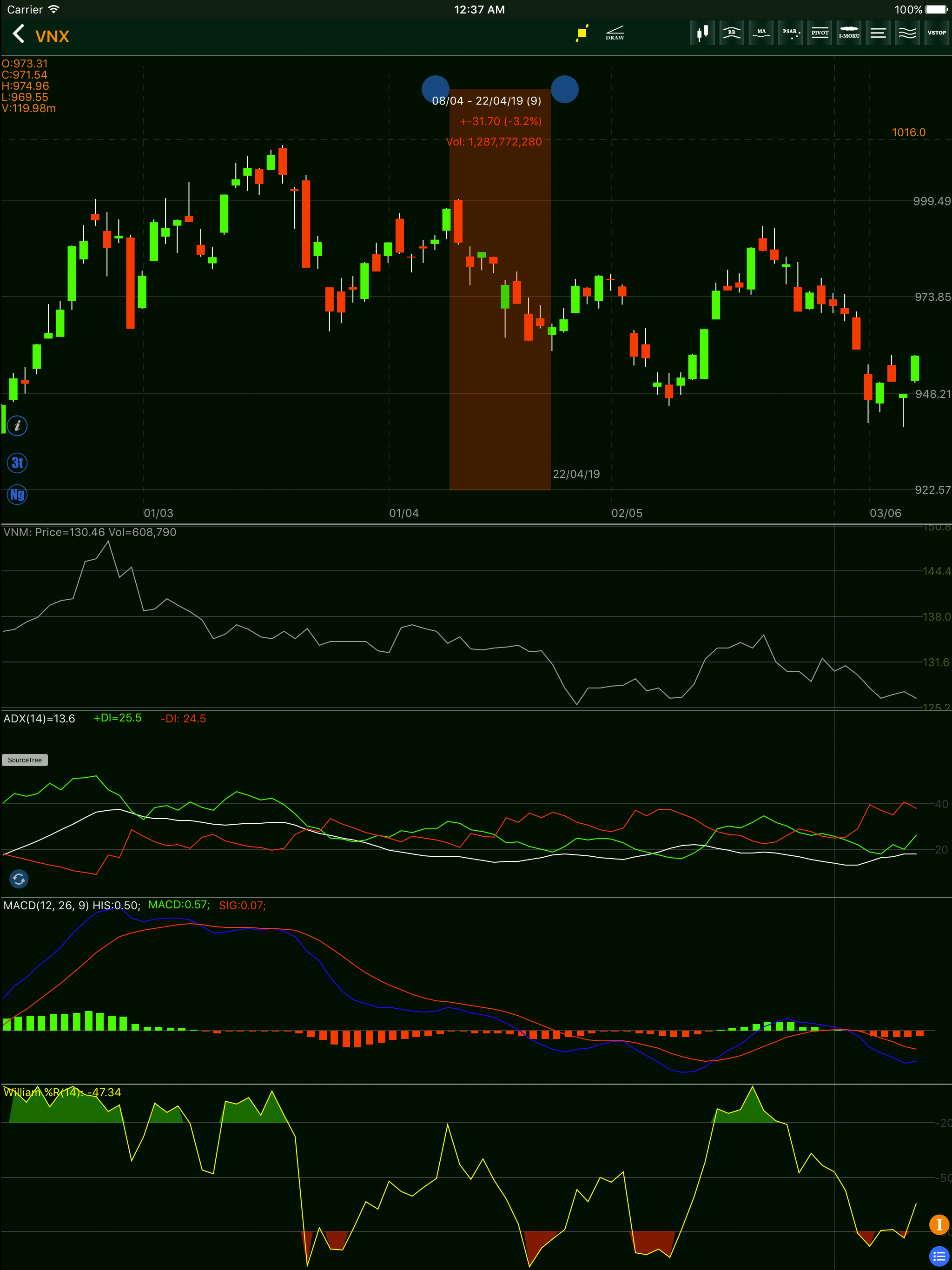Viewport: 952px width, 1270px height.
Task: Select the ADX(14)=13.6 indicator label
Action: pyautogui.click(x=39, y=718)
